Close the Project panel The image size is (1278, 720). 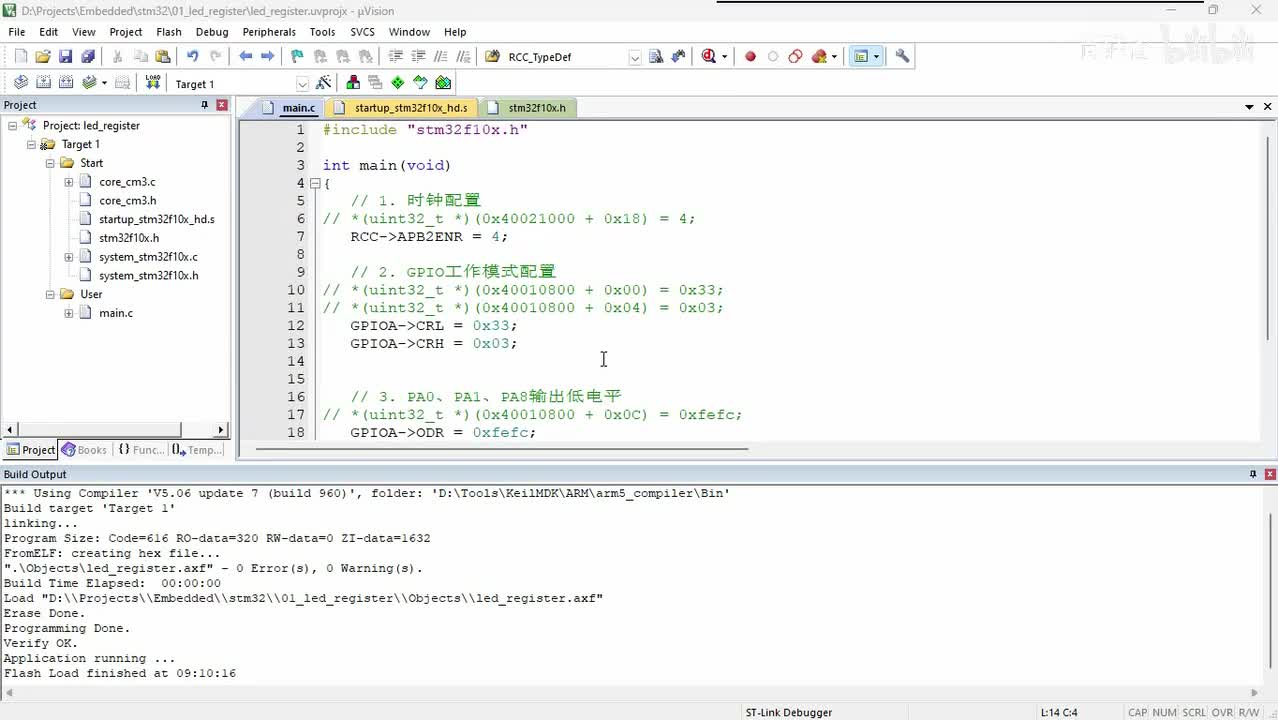pos(222,105)
